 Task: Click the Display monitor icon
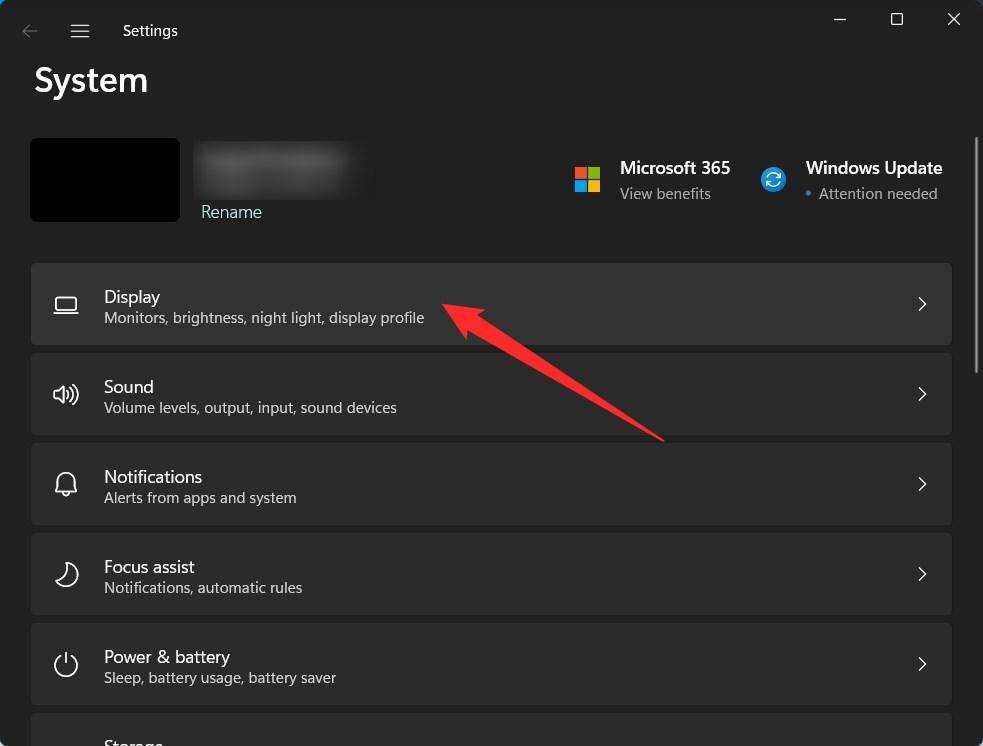[x=66, y=305]
